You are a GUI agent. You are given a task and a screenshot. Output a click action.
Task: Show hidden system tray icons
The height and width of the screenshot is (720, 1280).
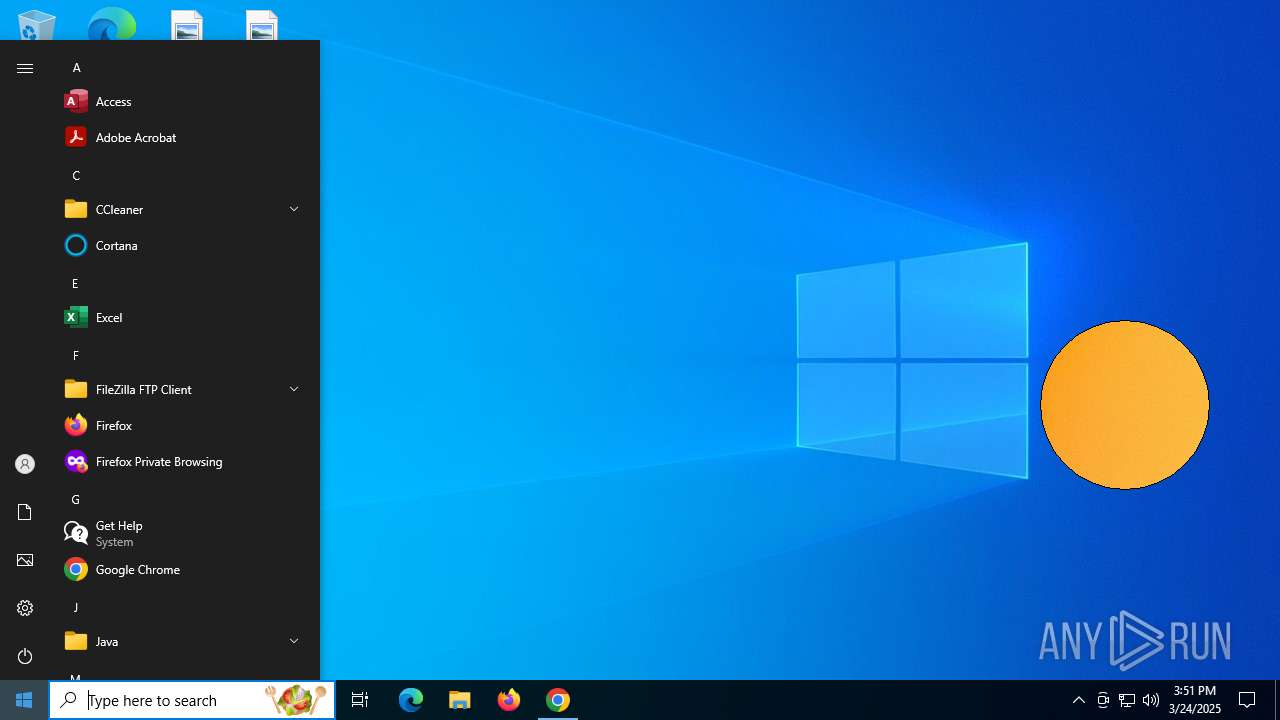pos(1078,700)
